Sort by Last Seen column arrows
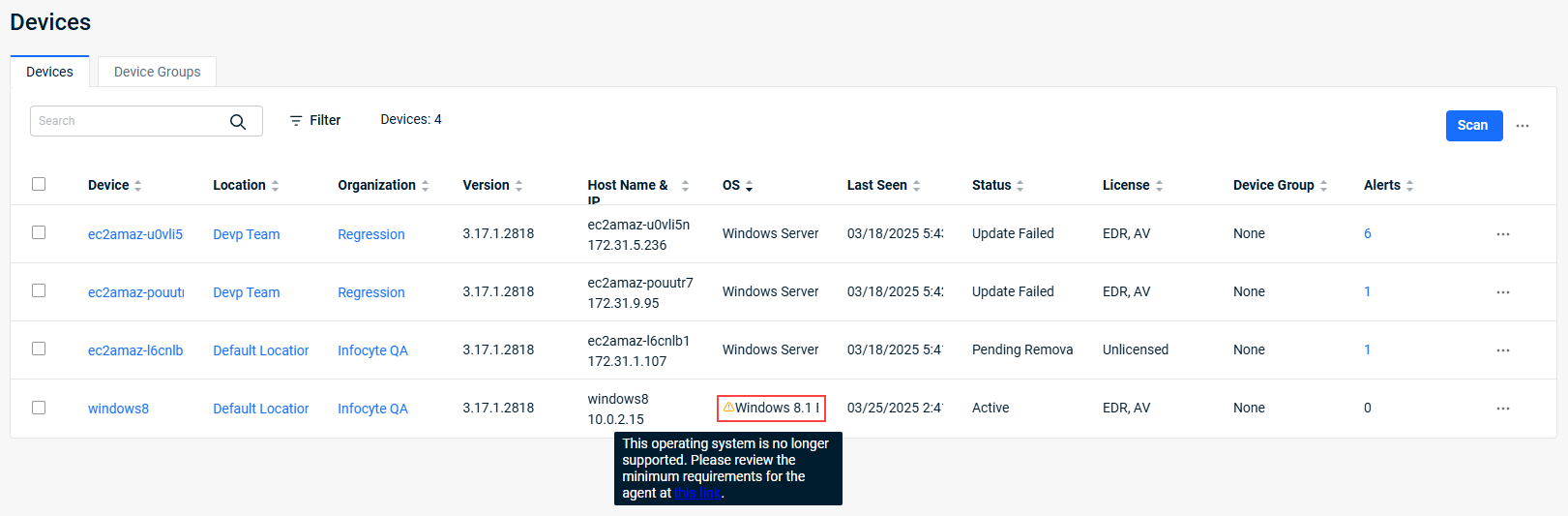 pyautogui.click(x=916, y=186)
